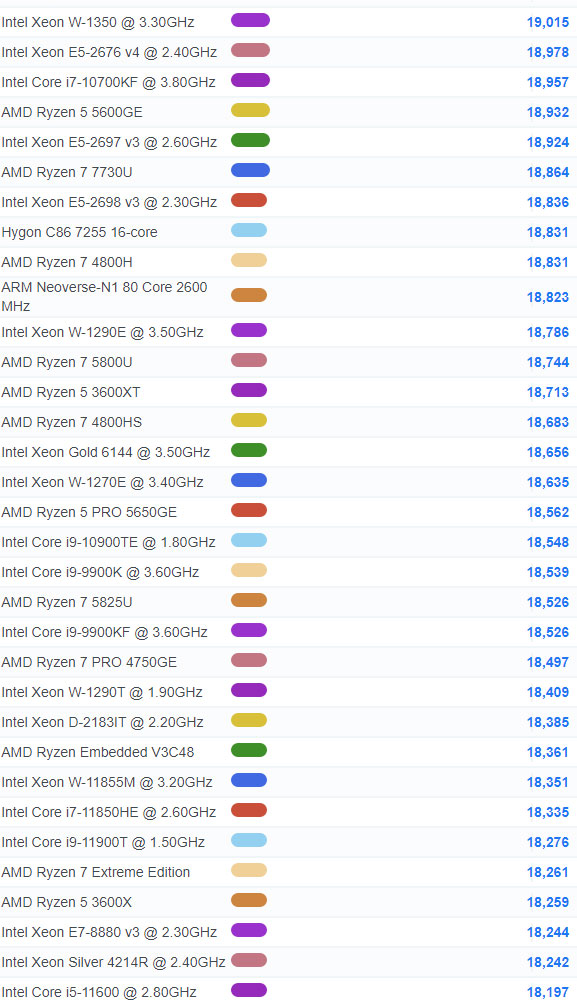Open the AMD Ryzen 7 7730U entry
The width and height of the screenshot is (577, 1000).
point(67,172)
